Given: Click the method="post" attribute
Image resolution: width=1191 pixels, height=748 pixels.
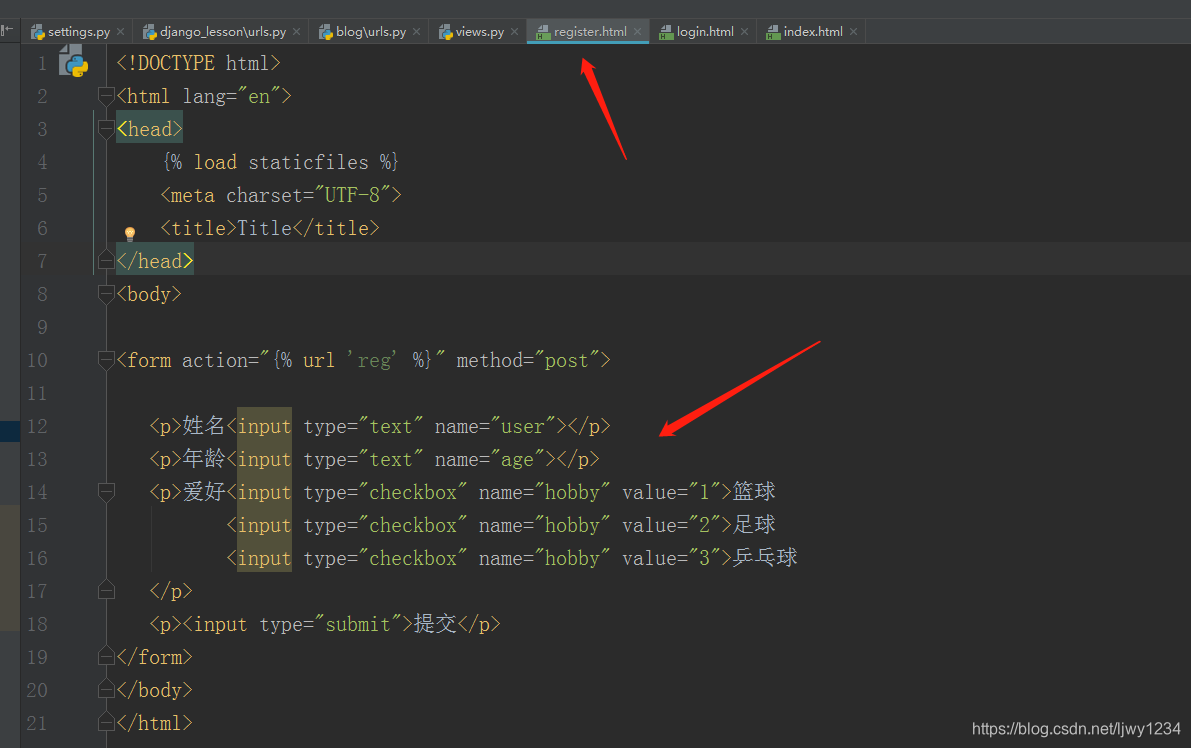Looking at the screenshot, I should [527, 360].
